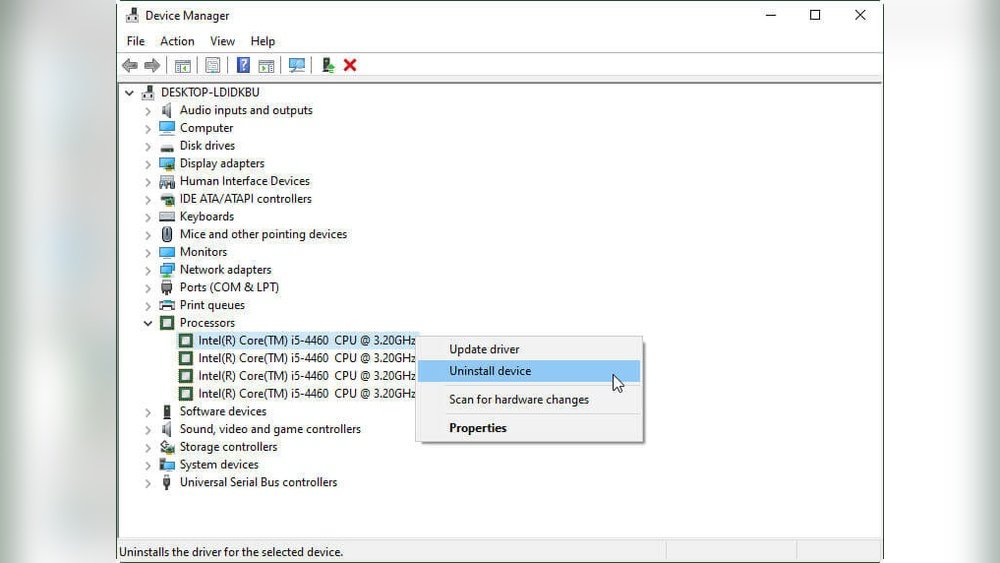
Task: Click the Properties toolbar icon
Action: [x=212, y=66]
